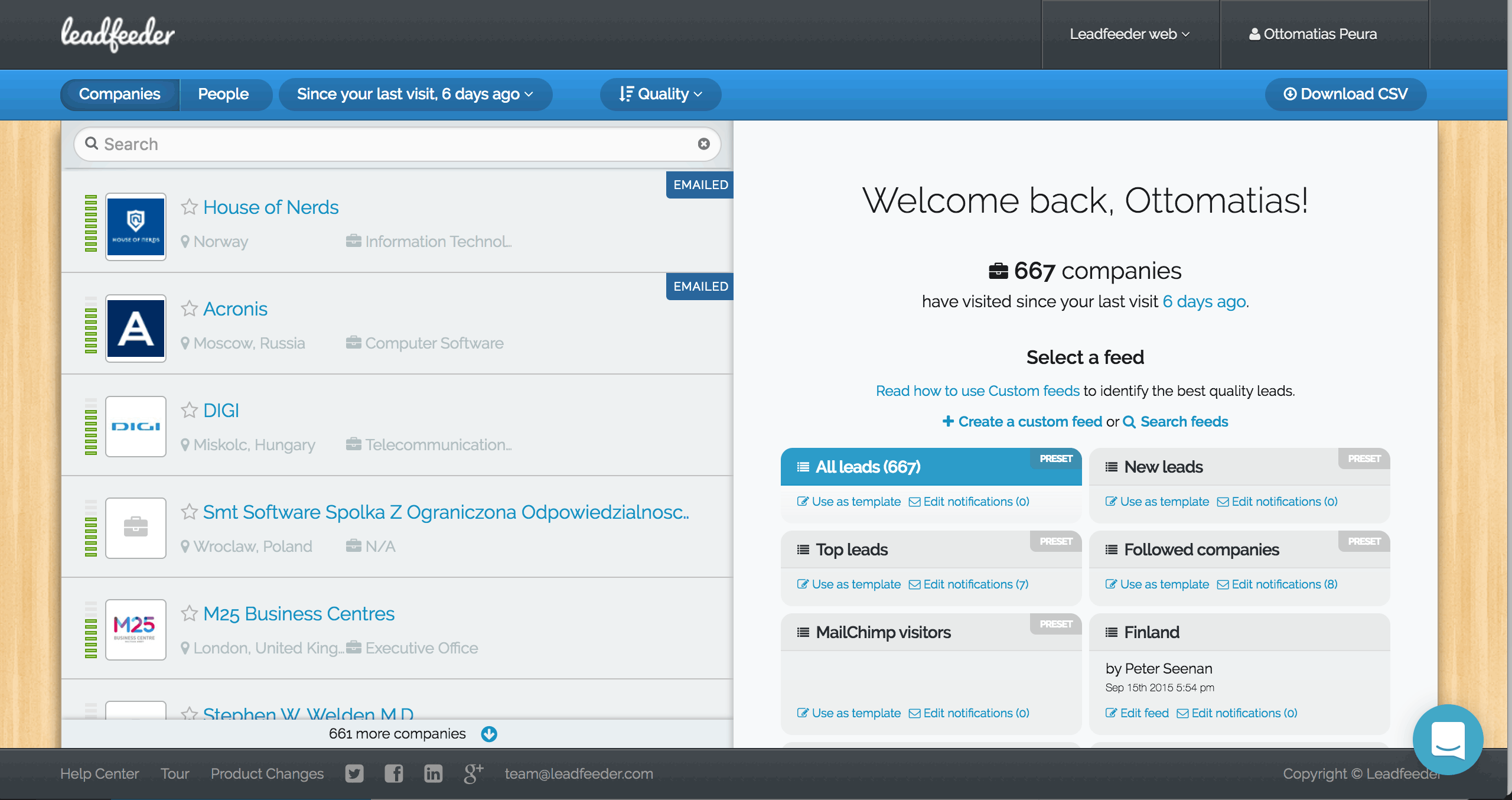Screen dimensions: 1512x800
Task: Star the House of Nerds company
Action: [189, 207]
